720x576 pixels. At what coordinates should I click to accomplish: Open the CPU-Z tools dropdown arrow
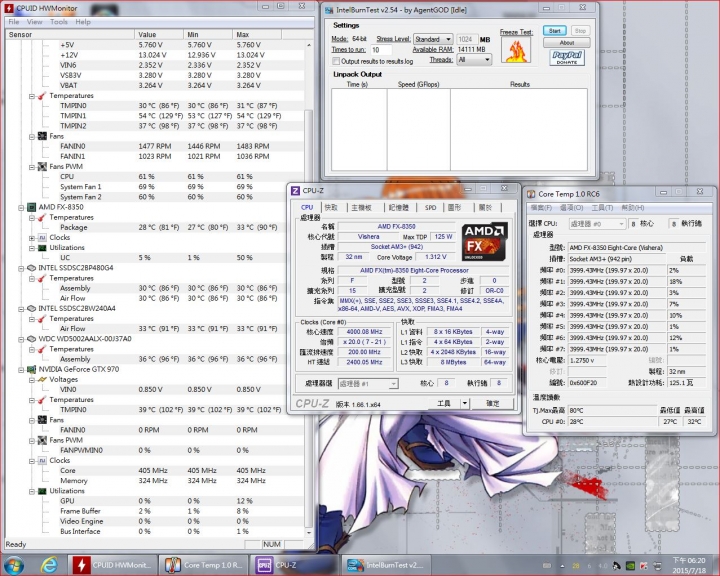click(x=465, y=403)
